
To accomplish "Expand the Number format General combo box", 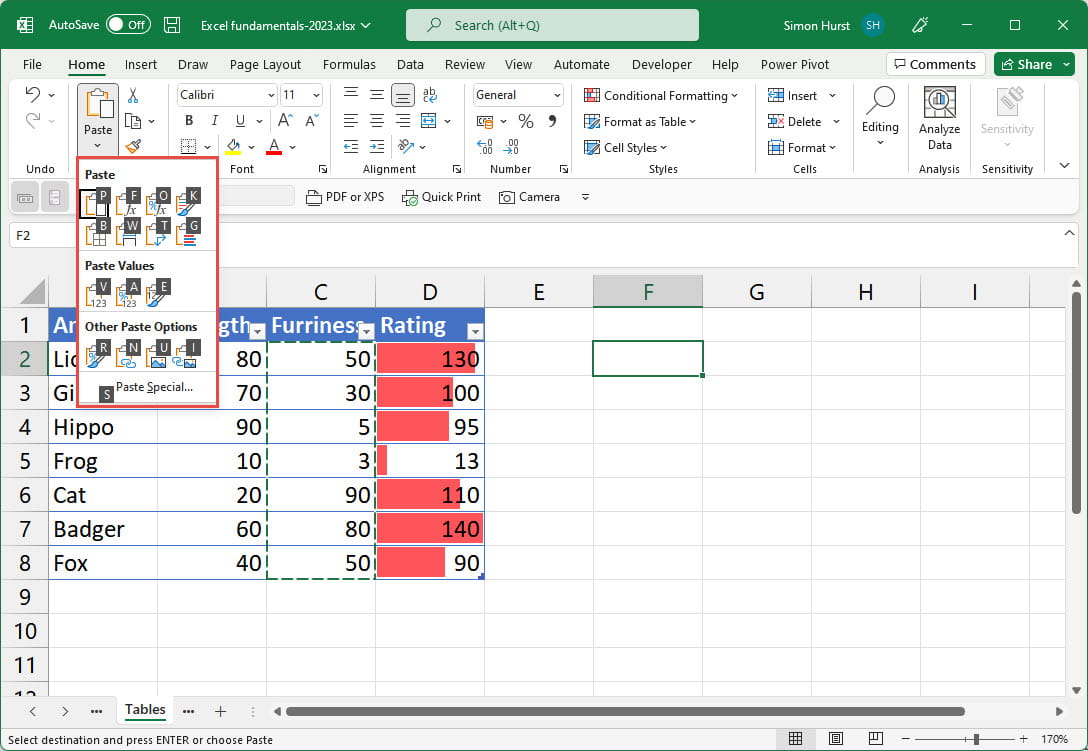I will coord(556,95).
